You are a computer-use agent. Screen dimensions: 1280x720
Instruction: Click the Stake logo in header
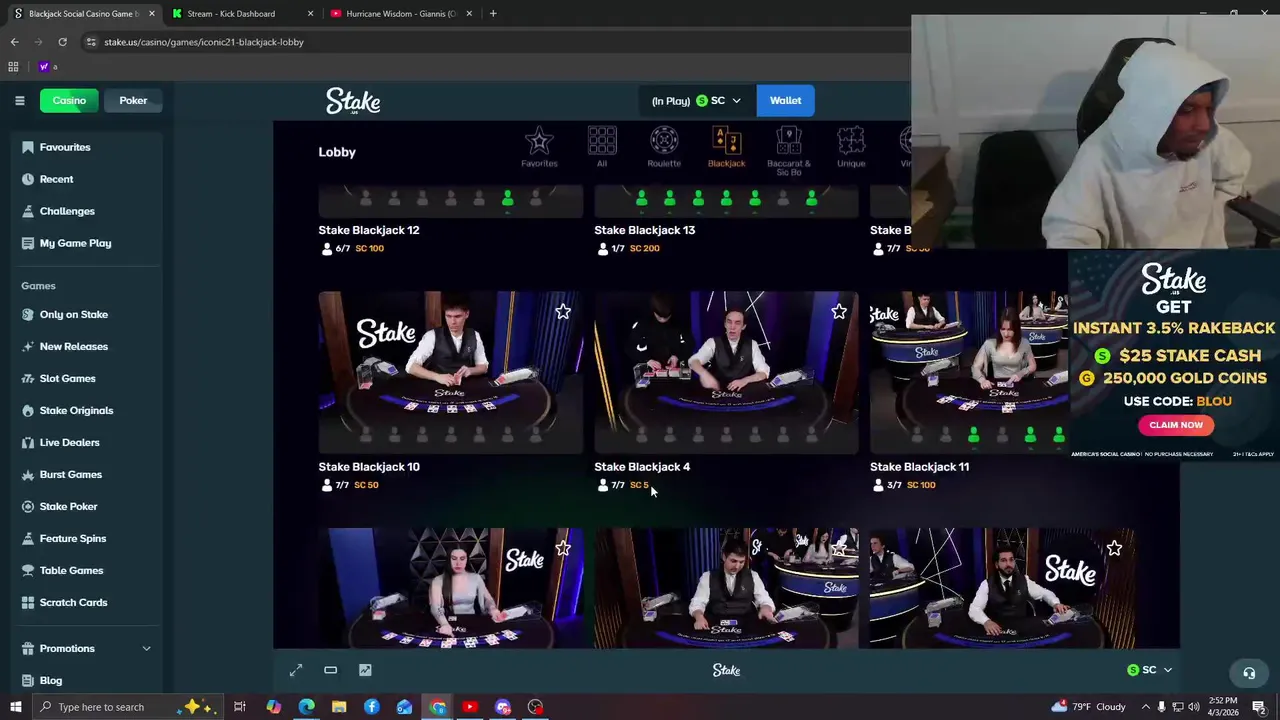point(353,101)
